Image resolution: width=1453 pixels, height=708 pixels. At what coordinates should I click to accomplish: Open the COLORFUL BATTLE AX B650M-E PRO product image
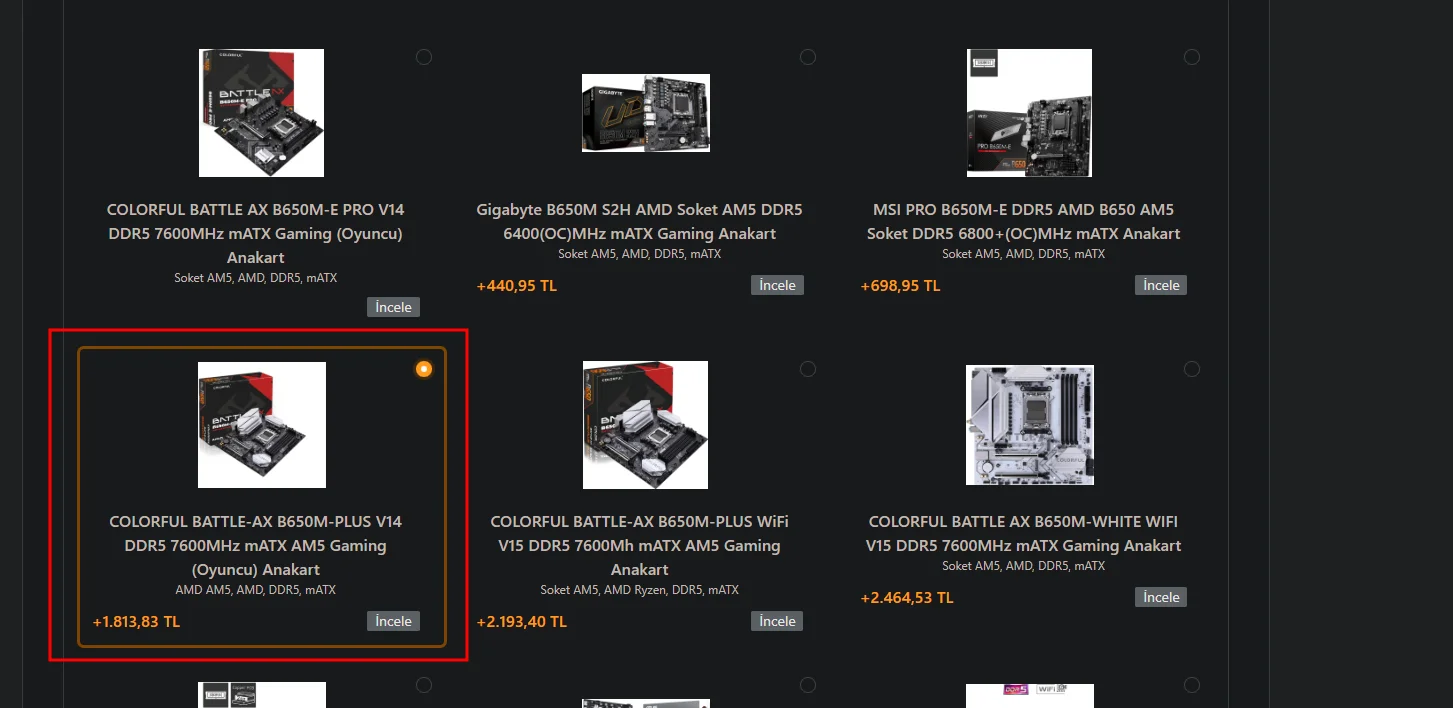pyautogui.click(x=261, y=113)
